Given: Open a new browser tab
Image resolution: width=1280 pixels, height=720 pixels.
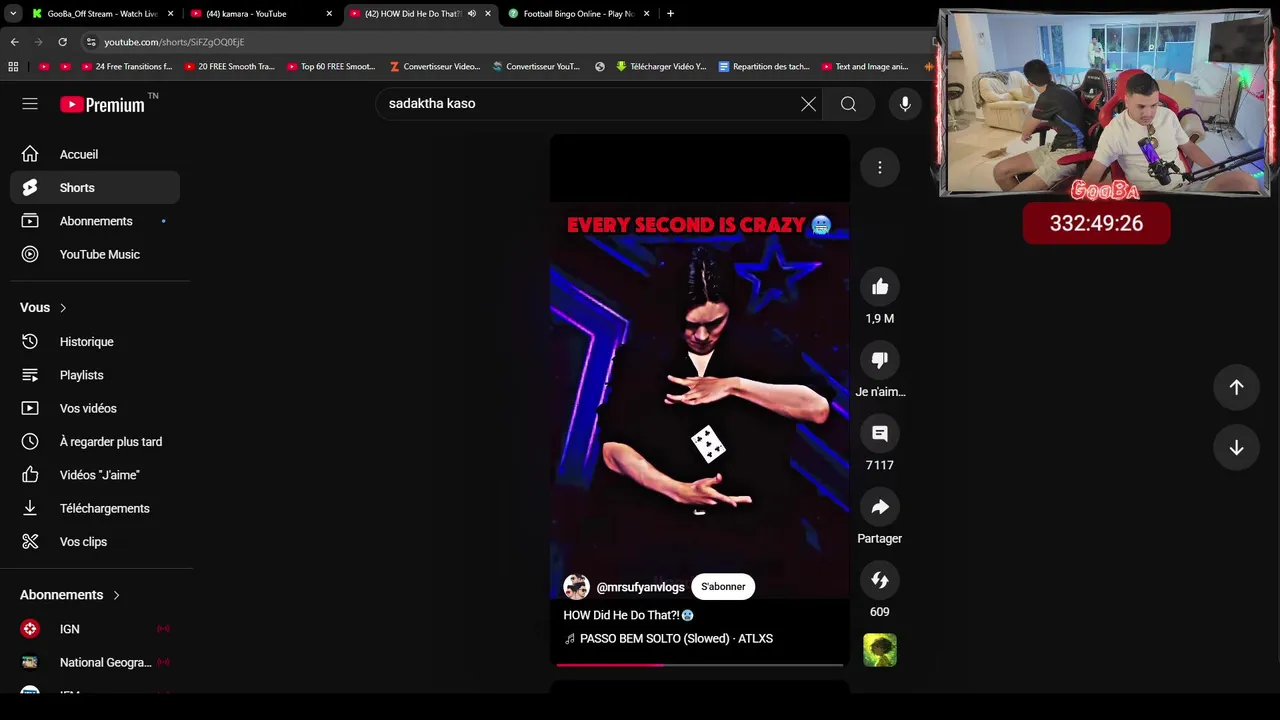Looking at the screenshot, I should click(x=670, y=14).
